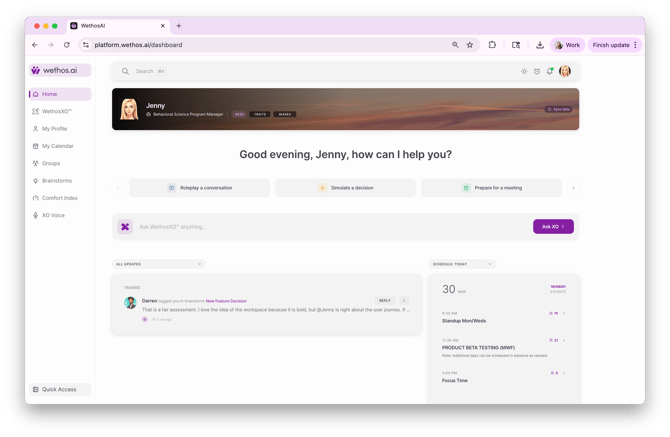Click the purple score badge next to job title
The height and width of the screenshot is (437, 670).
click(239, 114)
